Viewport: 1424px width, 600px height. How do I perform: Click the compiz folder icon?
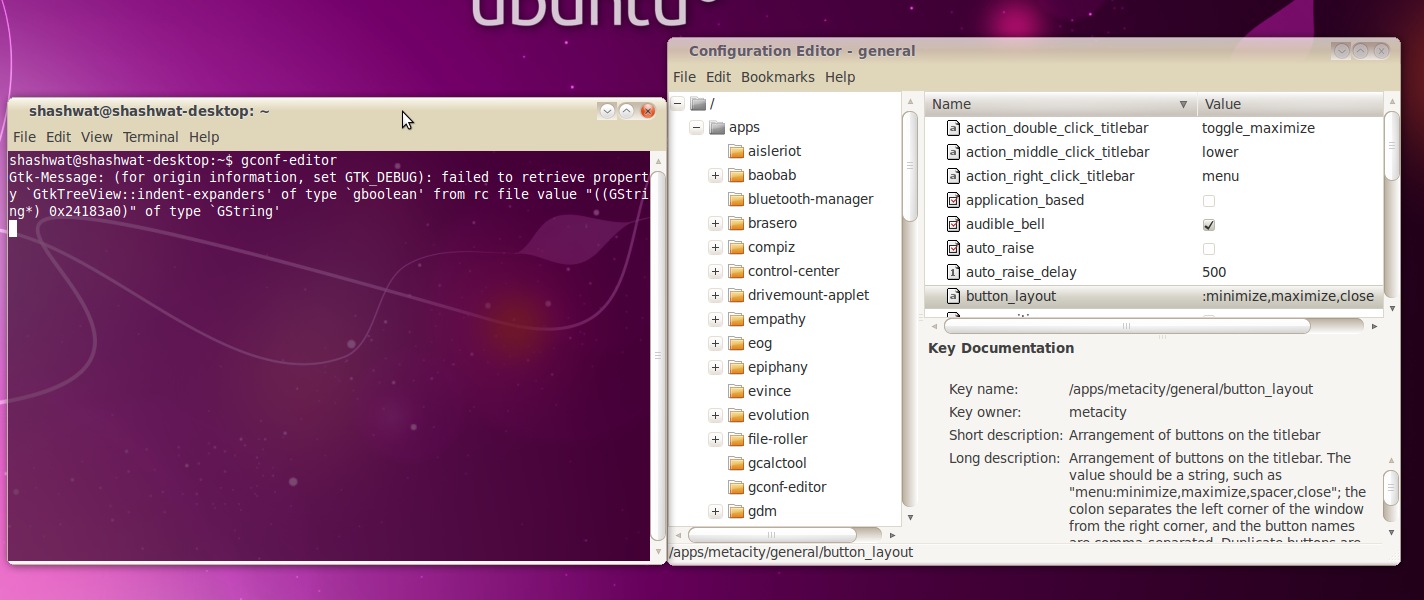point(736,248)
